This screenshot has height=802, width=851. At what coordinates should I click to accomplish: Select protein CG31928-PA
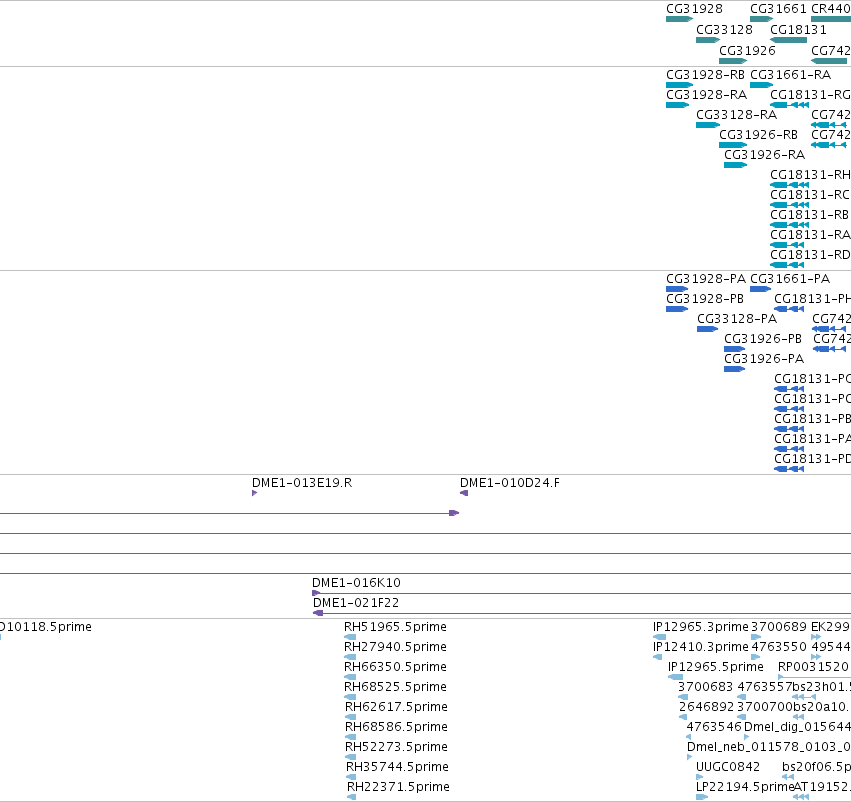tap(677, 289)
